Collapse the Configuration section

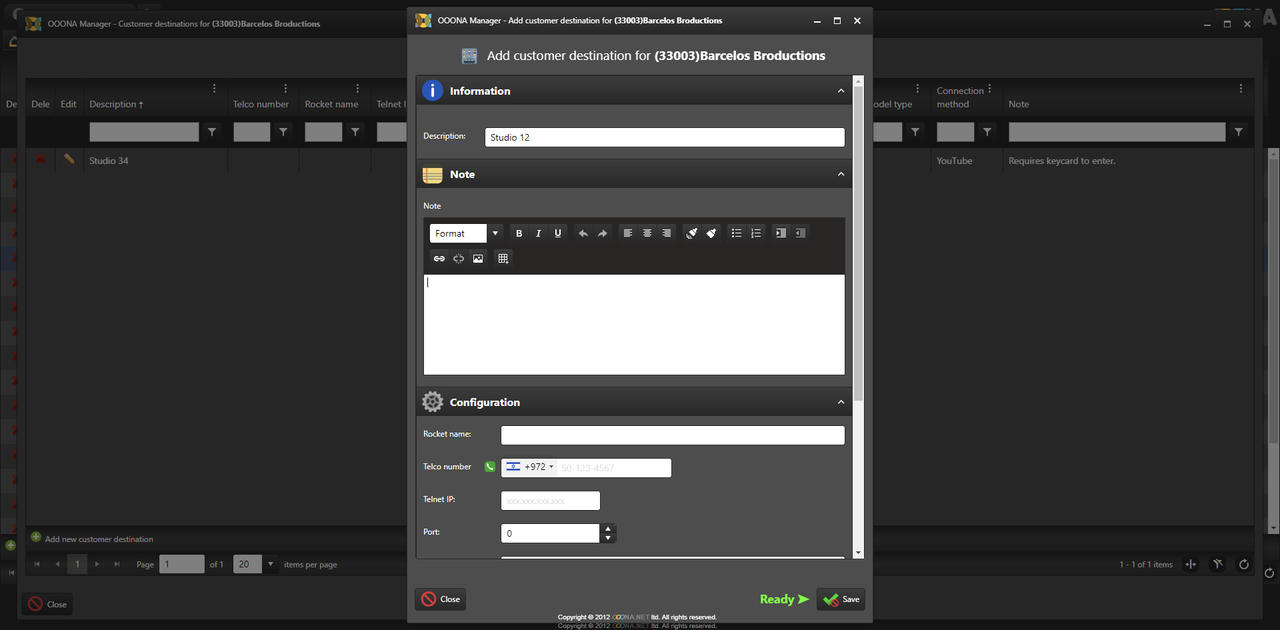[841, 402]
